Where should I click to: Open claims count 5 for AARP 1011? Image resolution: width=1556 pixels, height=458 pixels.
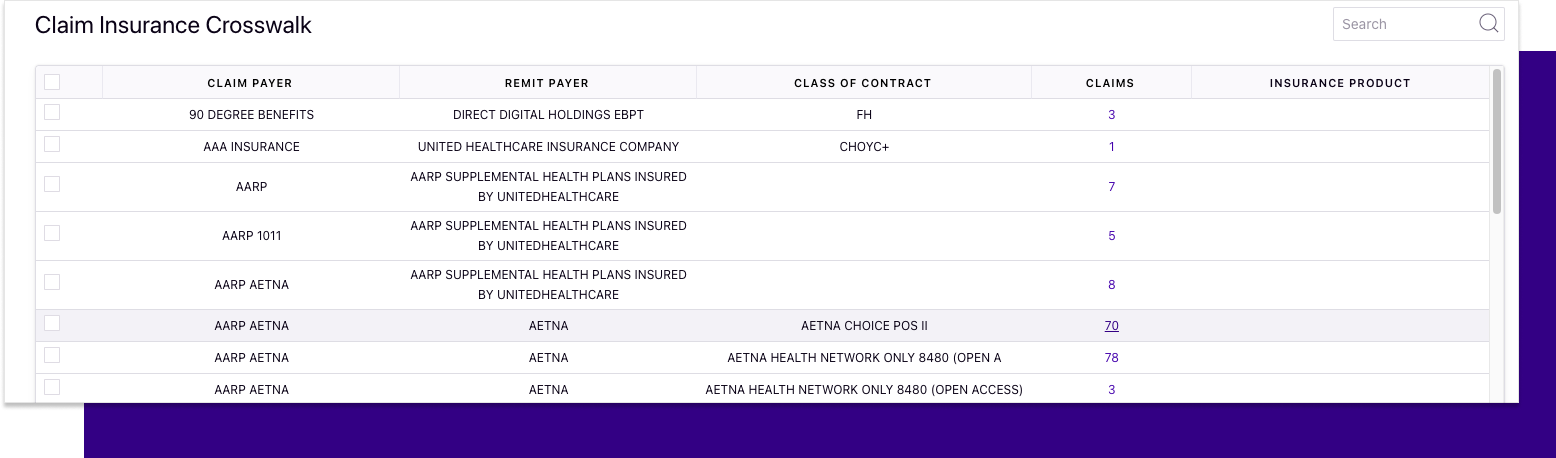coord(1111,236)
